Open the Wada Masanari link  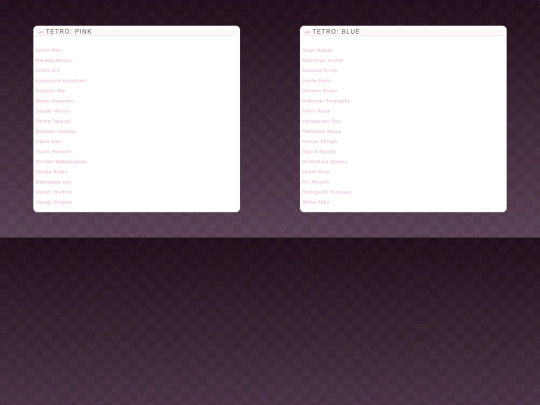pyautogui.click(x=54, y=101)
